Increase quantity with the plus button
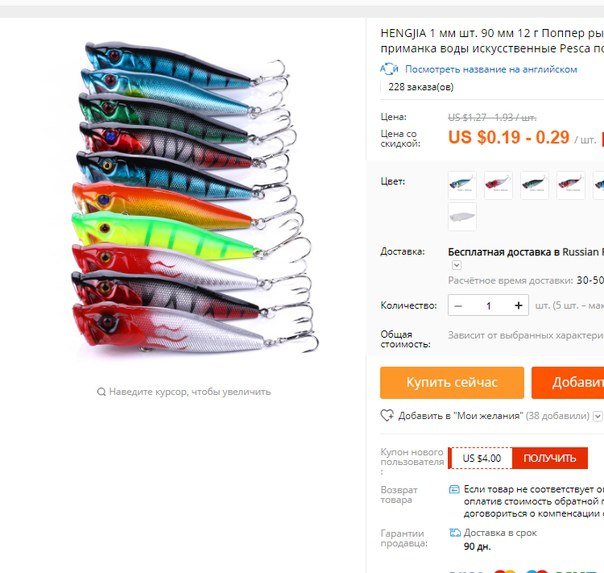Viewport: 604px width, 573px height. pyautogui.click(x=518, y=306)
